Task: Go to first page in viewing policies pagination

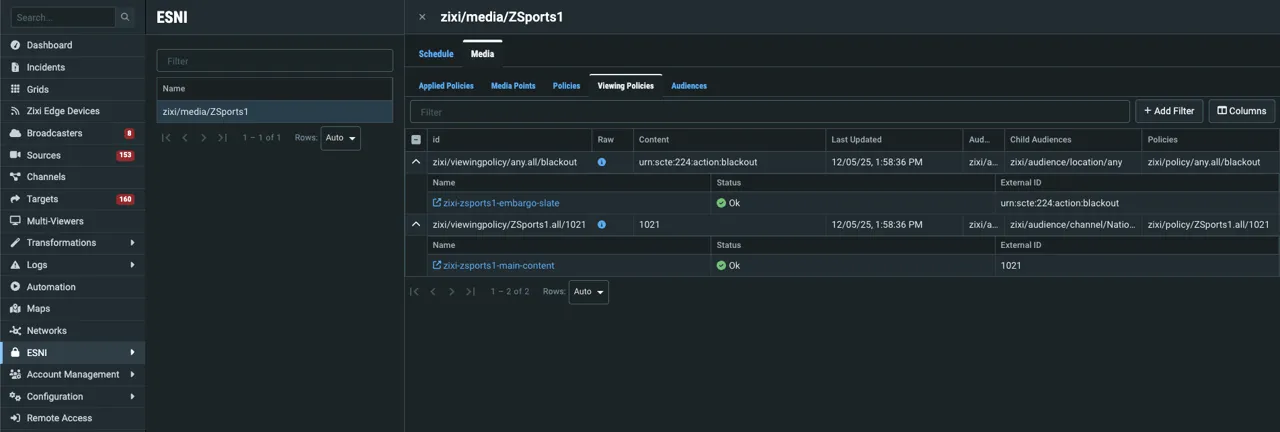Action: [414, 292]
